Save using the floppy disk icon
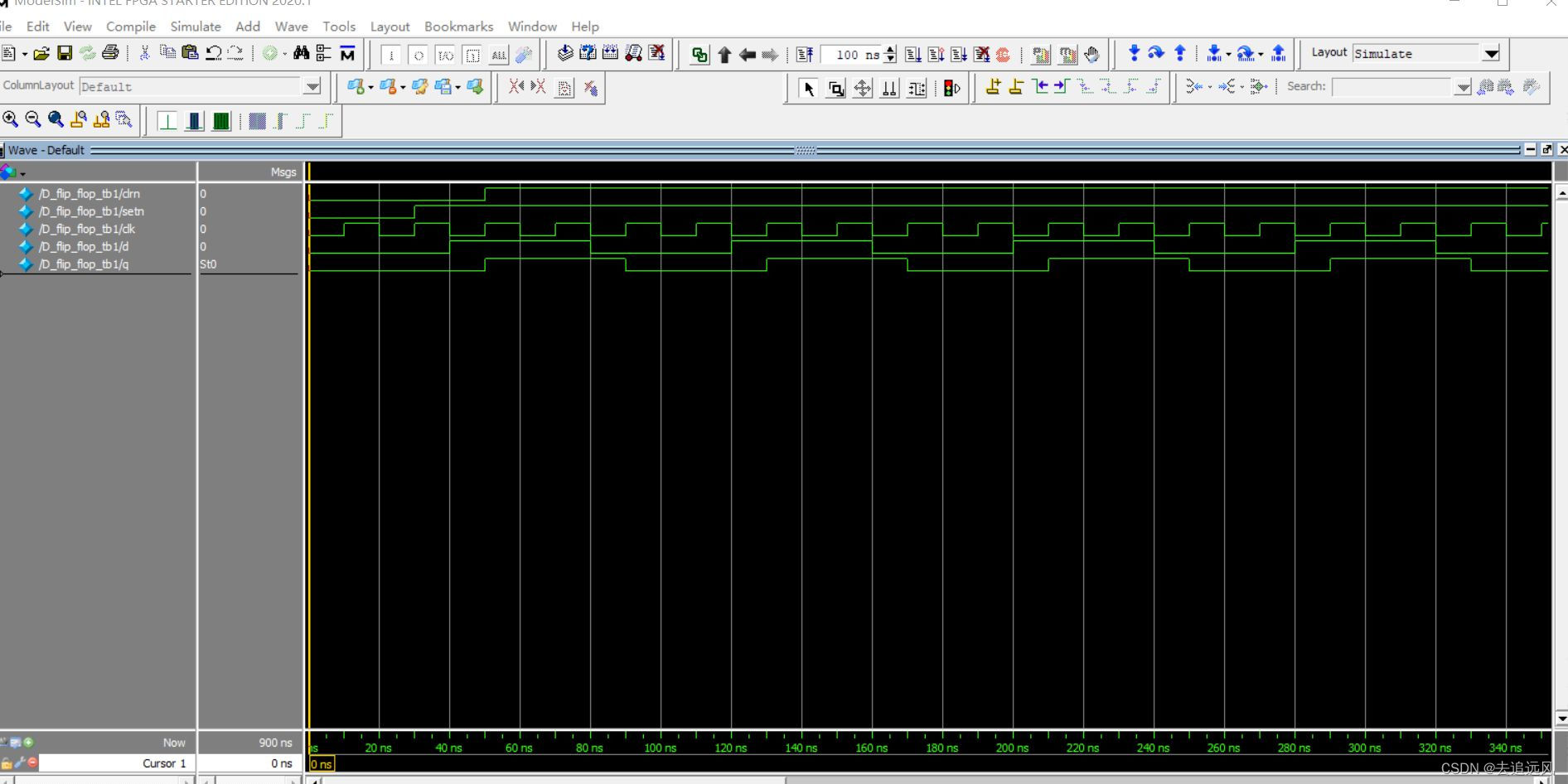This screenshot has height=784, width=1568. 65,54
